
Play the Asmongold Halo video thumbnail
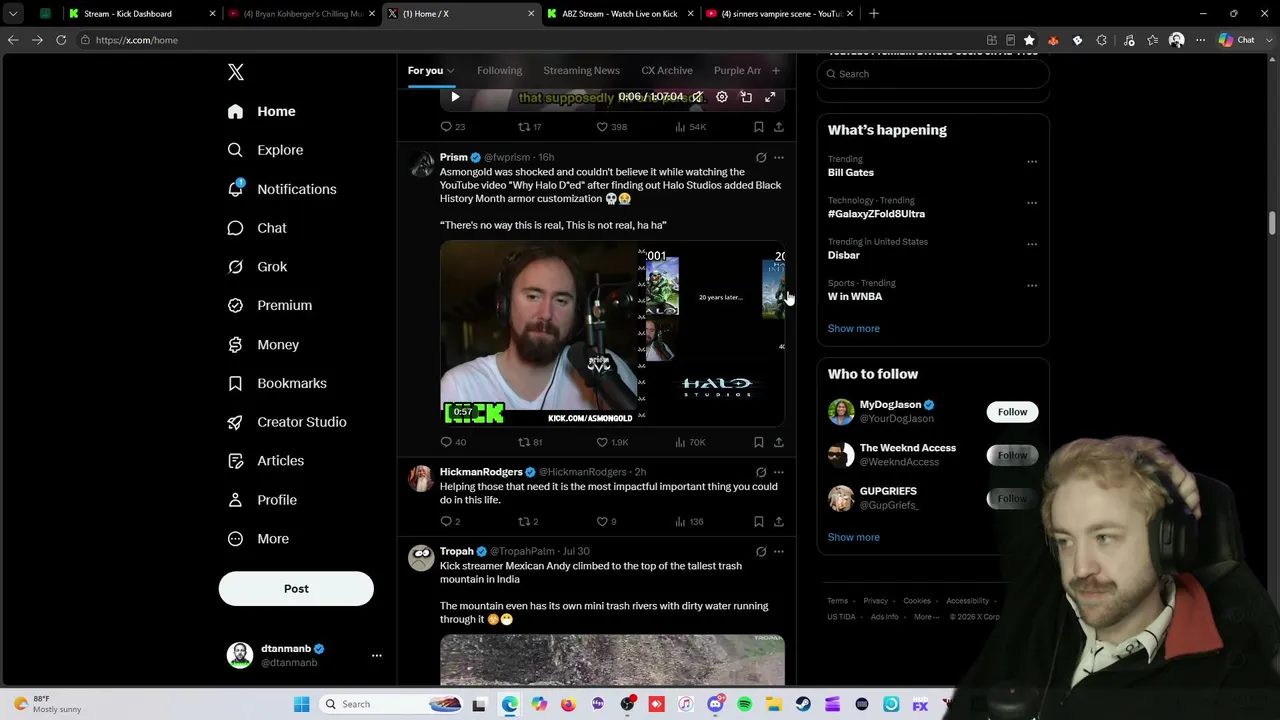[612, 333]
